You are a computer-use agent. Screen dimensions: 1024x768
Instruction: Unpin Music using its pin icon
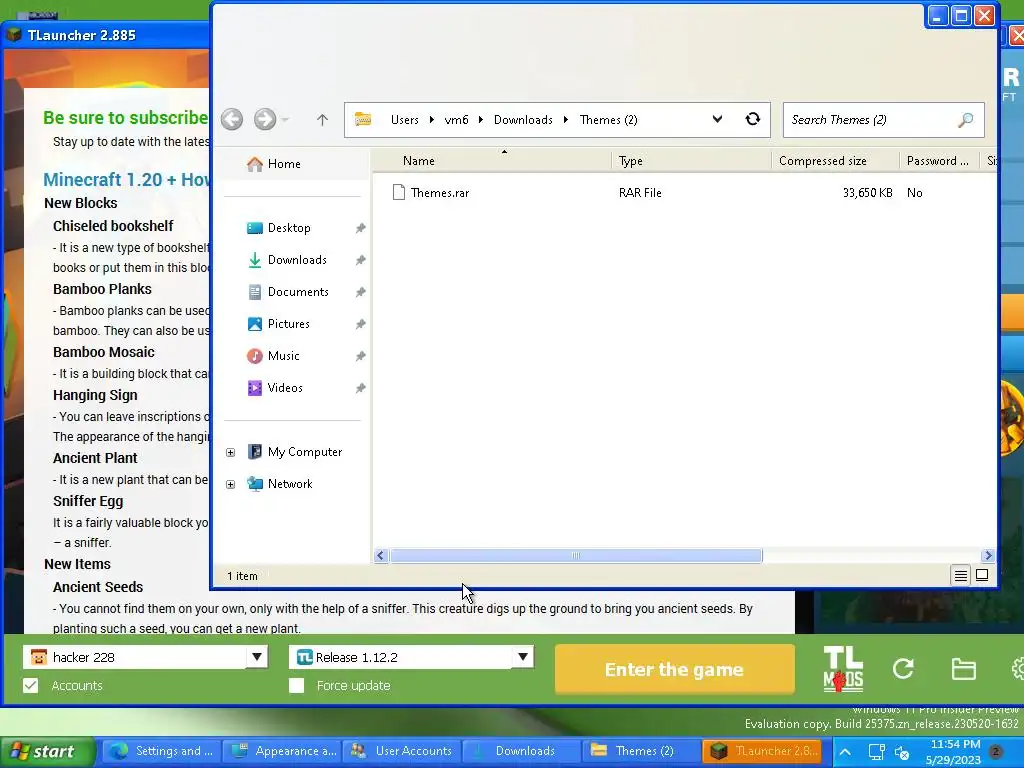[360, 356]
